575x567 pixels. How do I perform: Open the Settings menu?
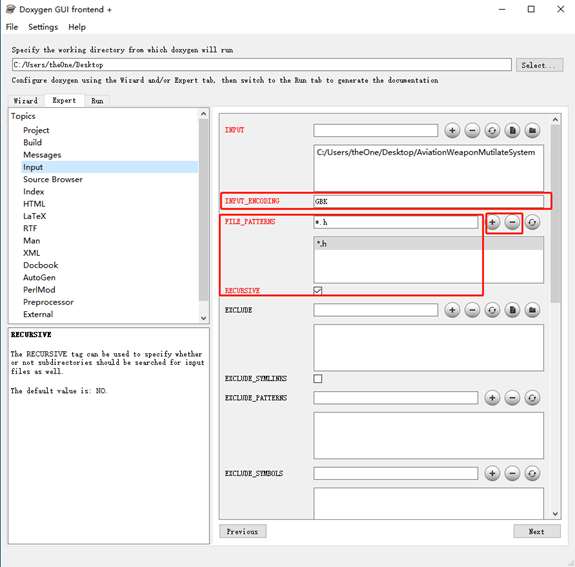click(43, 27)
